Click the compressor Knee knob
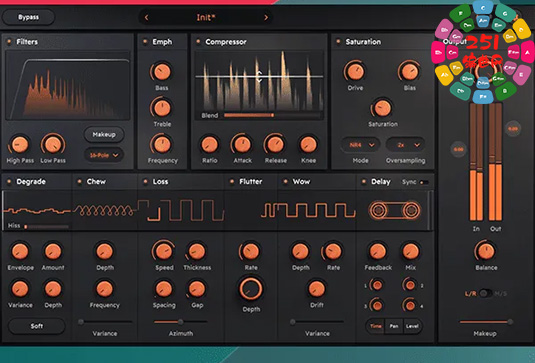535x363 pixels. click(308, 145)
